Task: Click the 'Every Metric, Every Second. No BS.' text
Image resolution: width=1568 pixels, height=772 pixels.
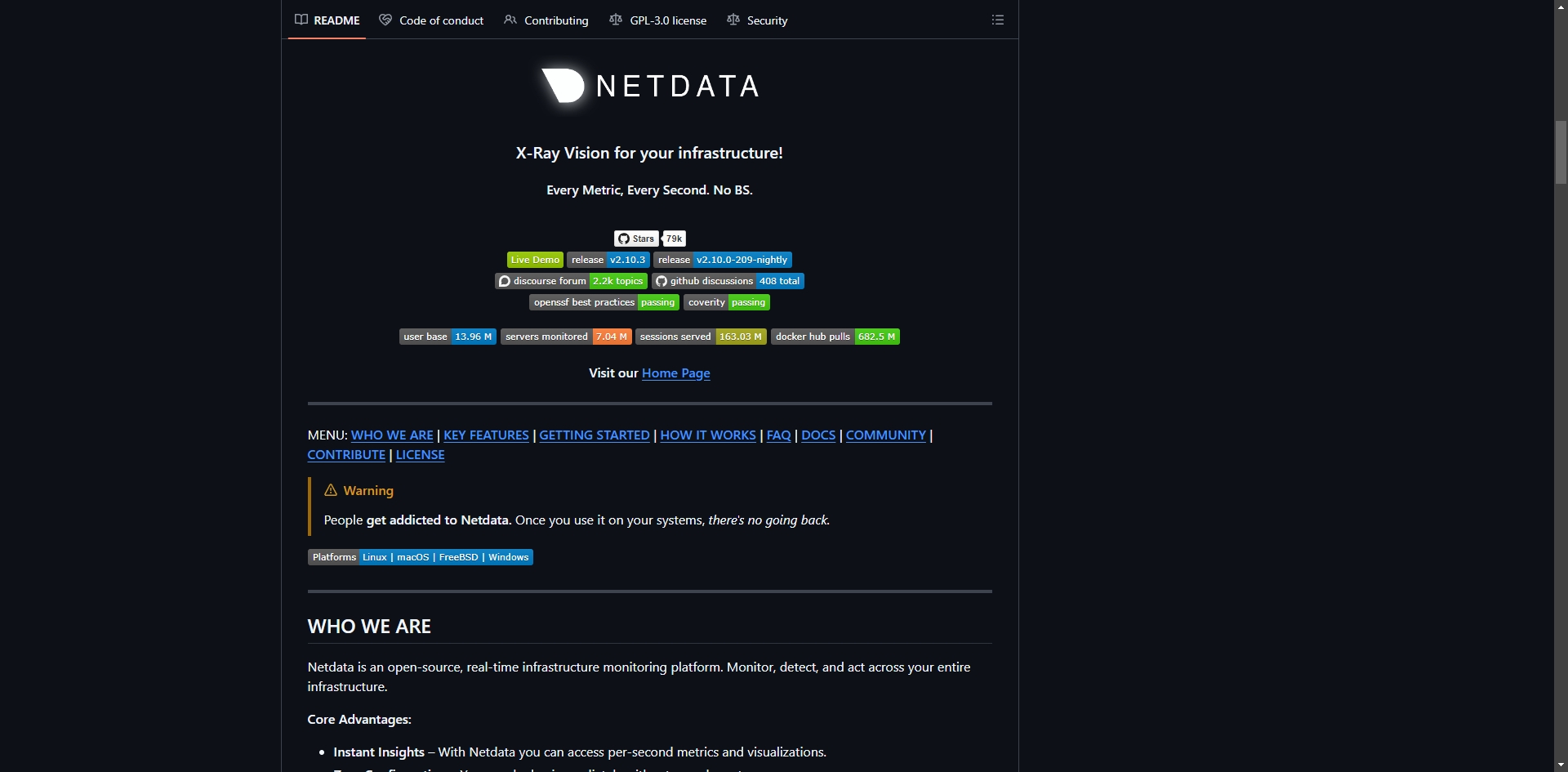Action: pos(649,190)
